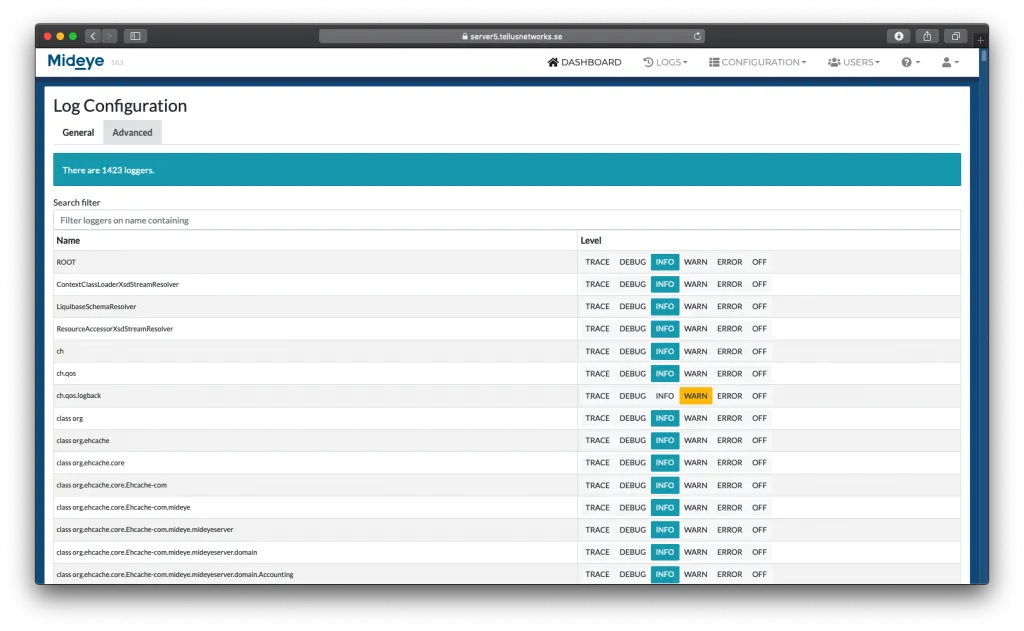
Task: Click the share icon in the browser toolbar
Action: click(927, 35)
